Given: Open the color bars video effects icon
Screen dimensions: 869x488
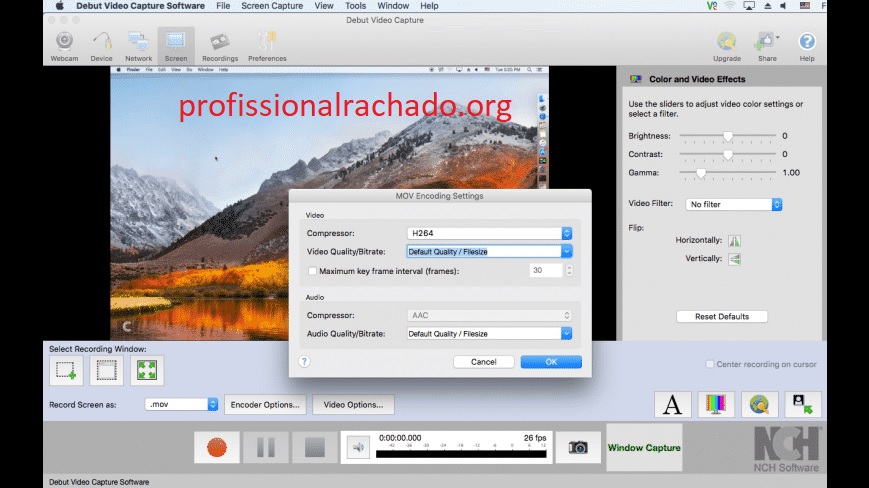Looking at the screenshot, I should [x=716, y=404].
